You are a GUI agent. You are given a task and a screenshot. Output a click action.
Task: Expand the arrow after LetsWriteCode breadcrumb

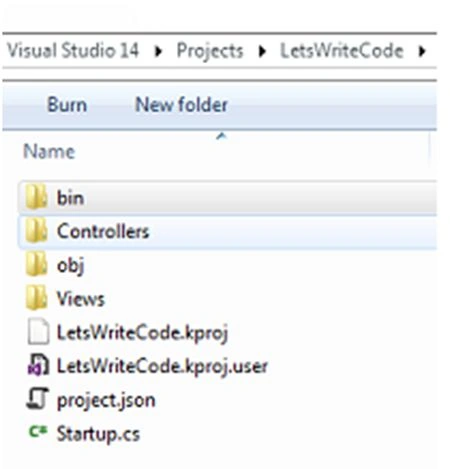click(422, 51)
